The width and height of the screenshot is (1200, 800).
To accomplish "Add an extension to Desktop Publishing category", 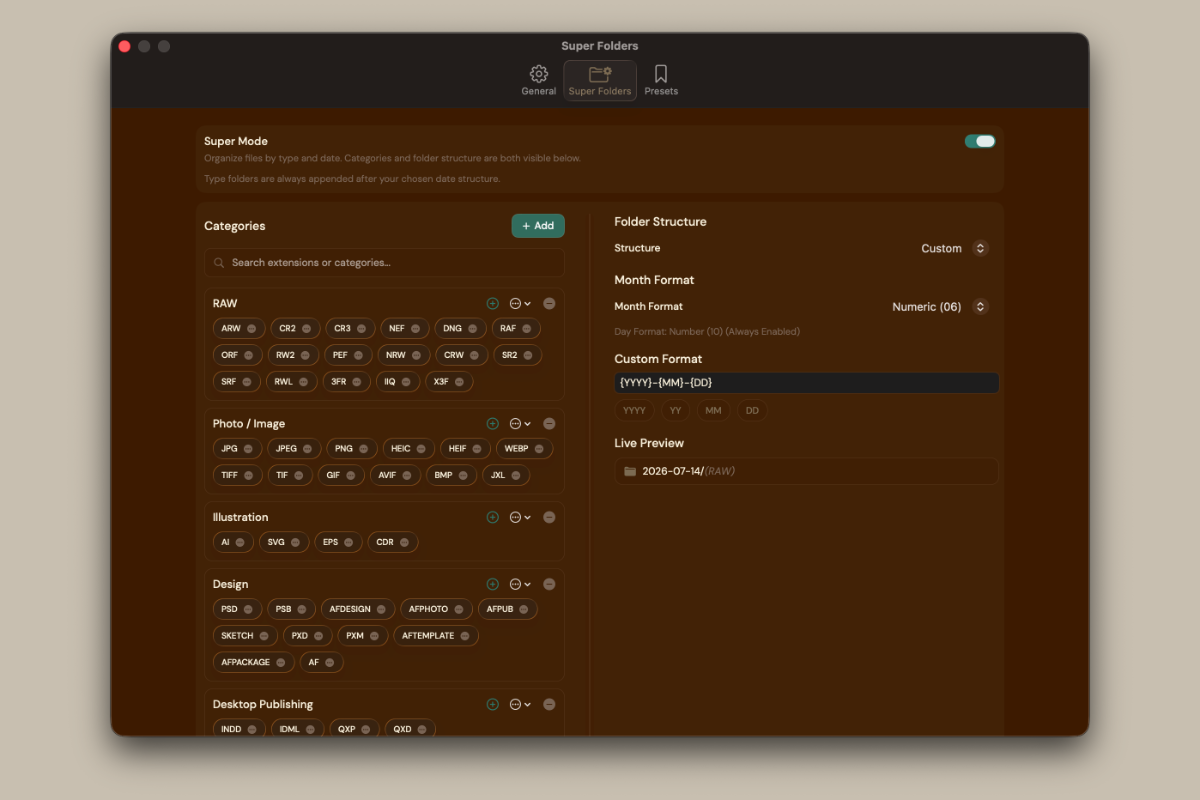I will tap(492, 704).
